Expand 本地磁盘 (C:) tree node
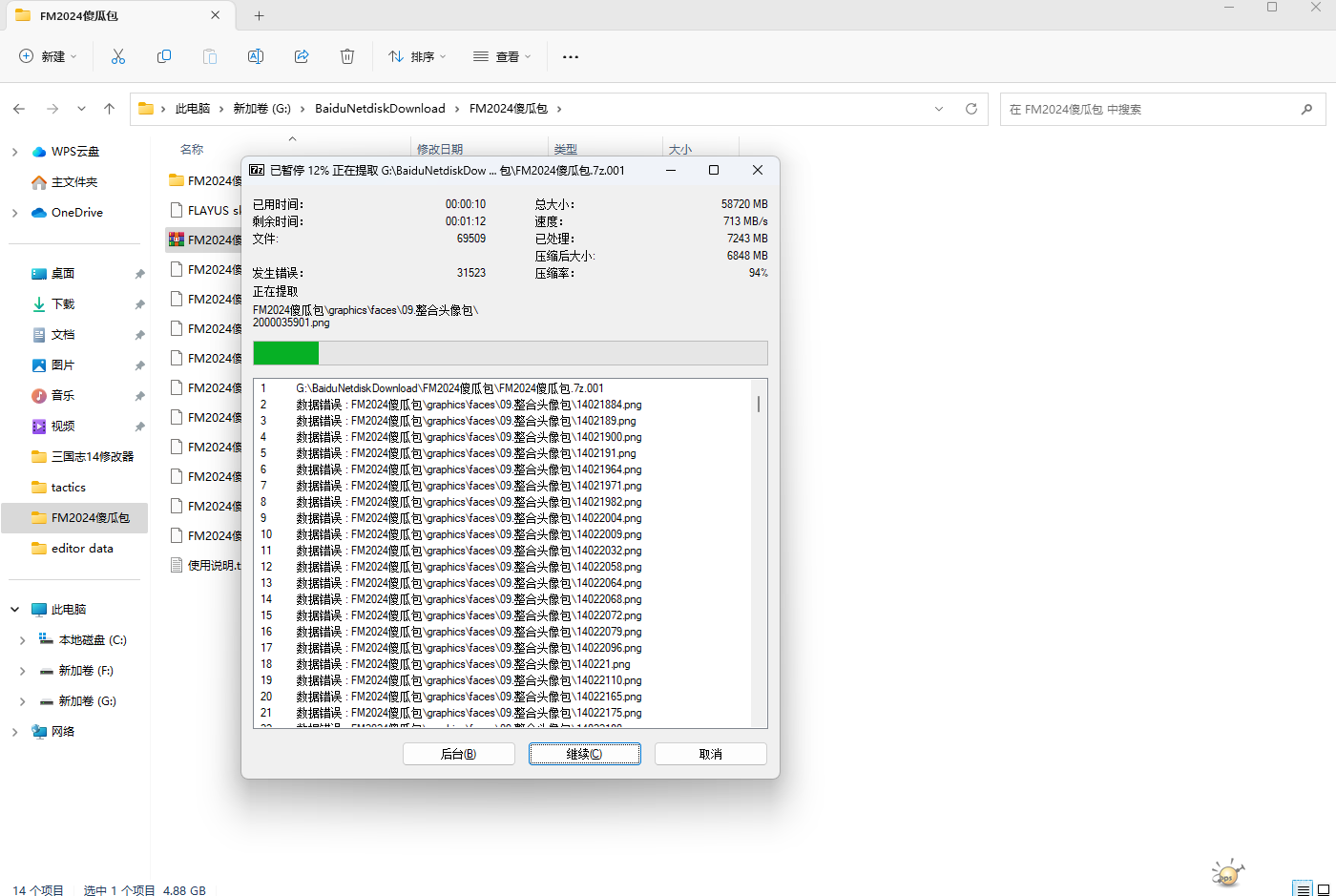The image size is (1336, 896). pyautogui.click(x=22, y=640)
